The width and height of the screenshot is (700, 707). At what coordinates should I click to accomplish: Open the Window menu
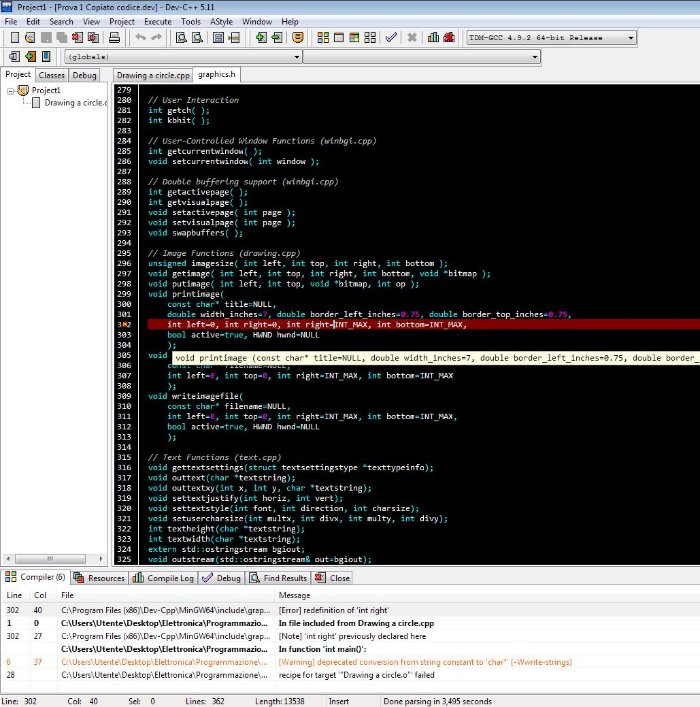(x=257, y=22)
